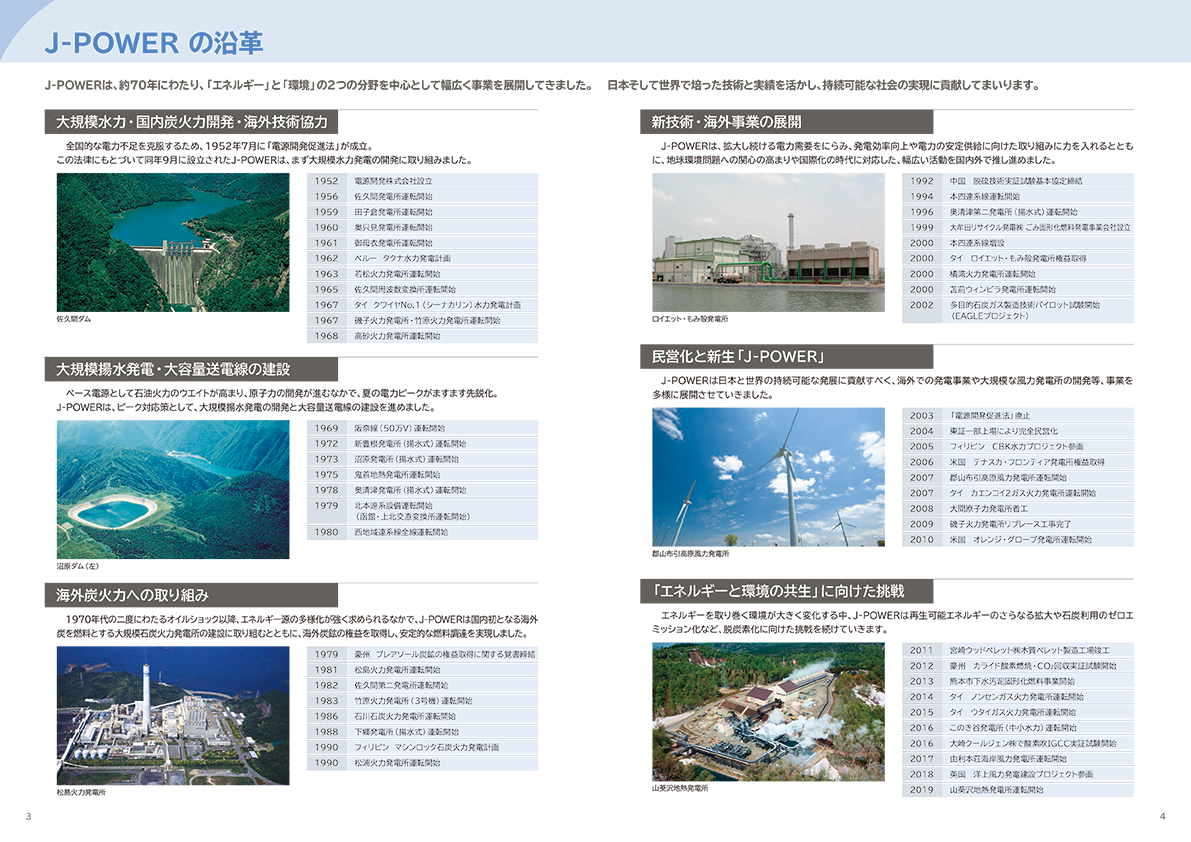Click the 1962 row 'ペルー タクナ水力発電計画'
Image resolution: width=1191 pixels, height=842 pixels.
click(x=422, y=259)
